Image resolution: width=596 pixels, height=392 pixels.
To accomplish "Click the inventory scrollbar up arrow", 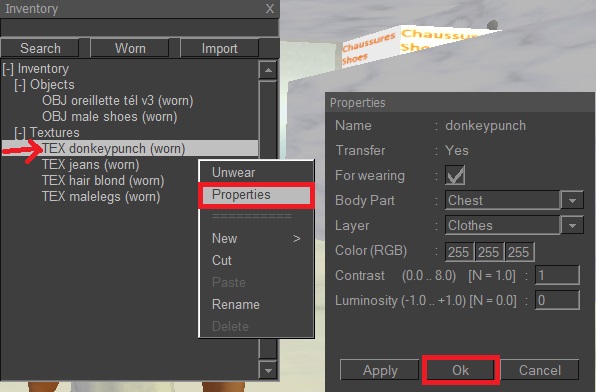I will pyautogui.click(x=268, y=70).
